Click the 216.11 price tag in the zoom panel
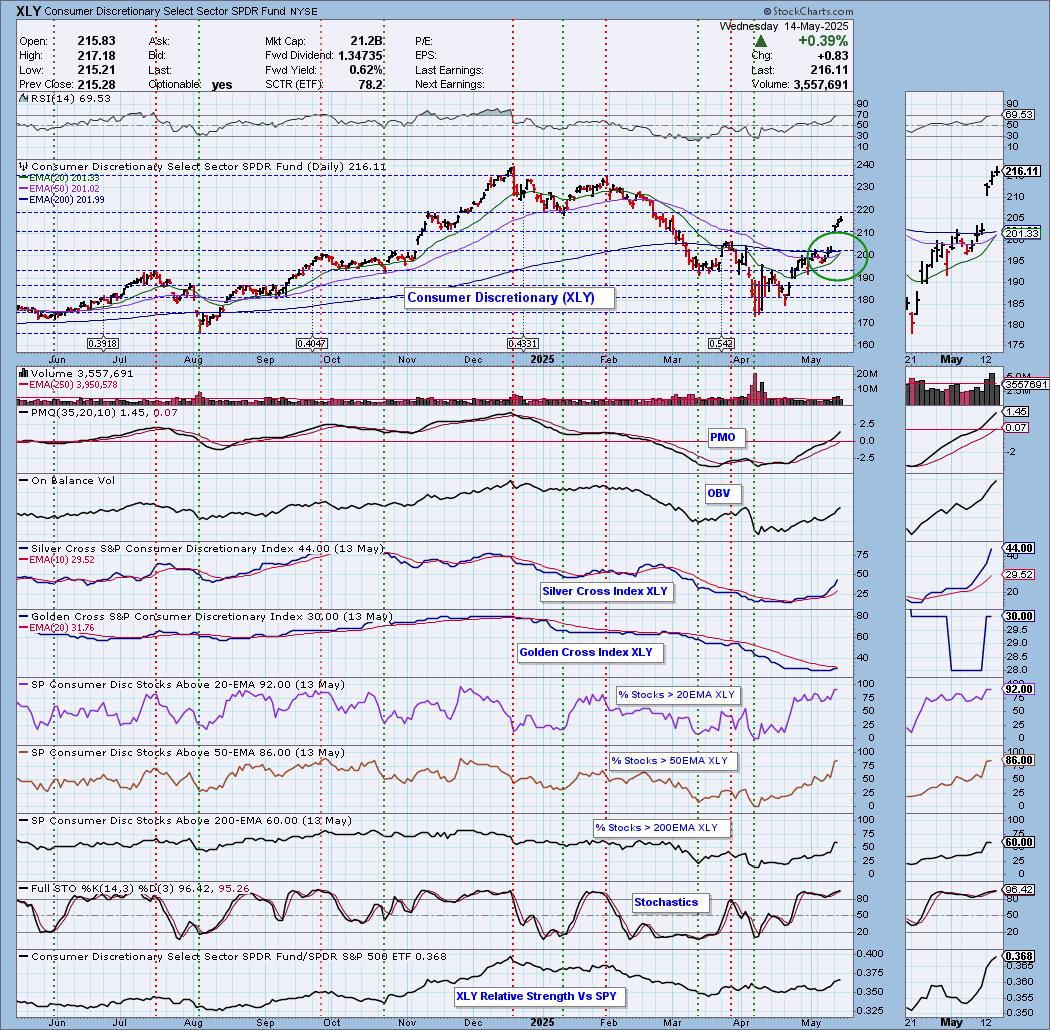This screenshot has width=1050, height=1030. click(x=1022, y=171)
